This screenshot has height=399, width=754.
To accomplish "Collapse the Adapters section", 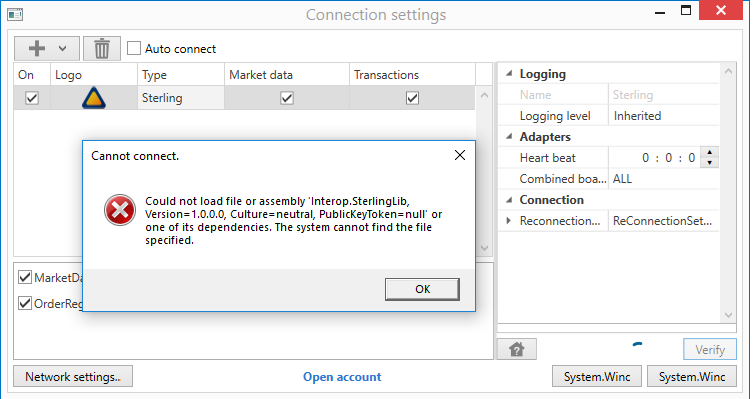I will tap(509, 137).
